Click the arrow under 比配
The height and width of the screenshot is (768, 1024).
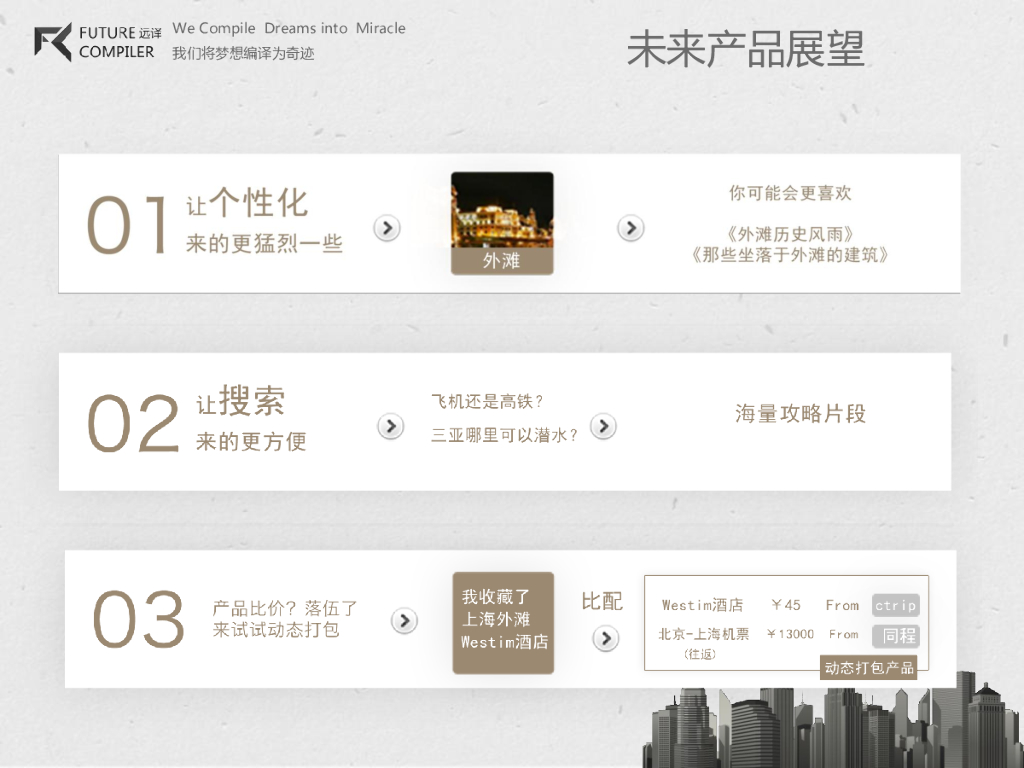tap(605, 638)
